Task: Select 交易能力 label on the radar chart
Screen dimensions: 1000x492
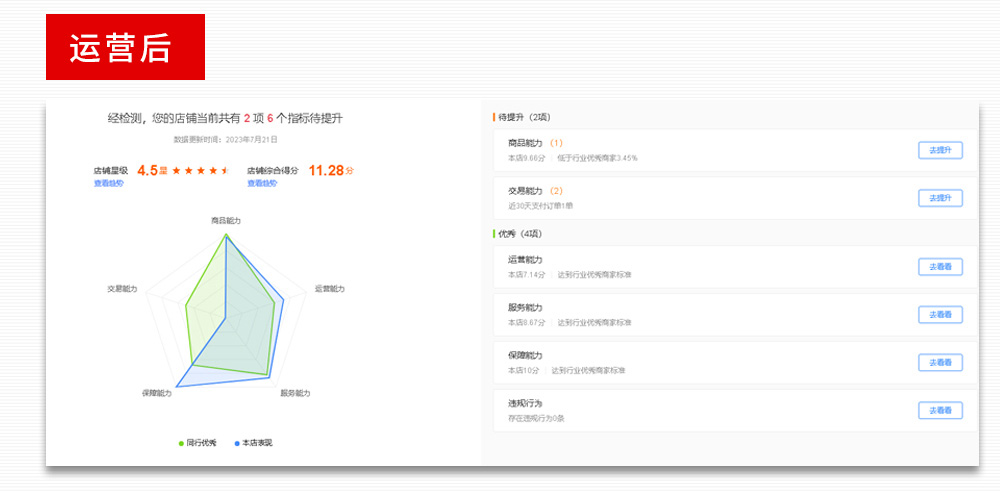Action: click(122, 289)
